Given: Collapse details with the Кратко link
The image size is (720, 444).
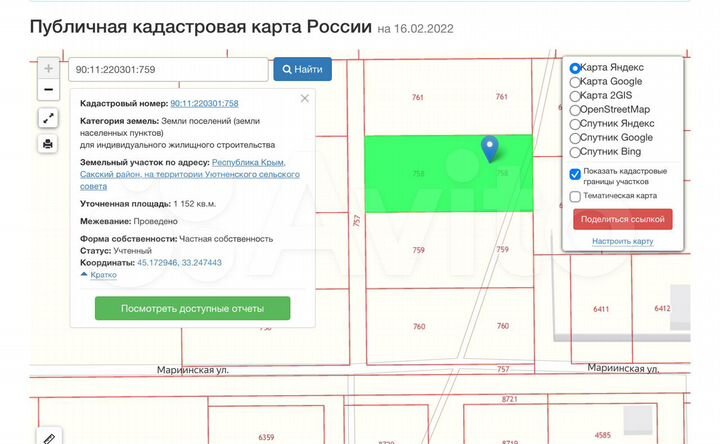Looking at the screenshot, I should point(103,275).
